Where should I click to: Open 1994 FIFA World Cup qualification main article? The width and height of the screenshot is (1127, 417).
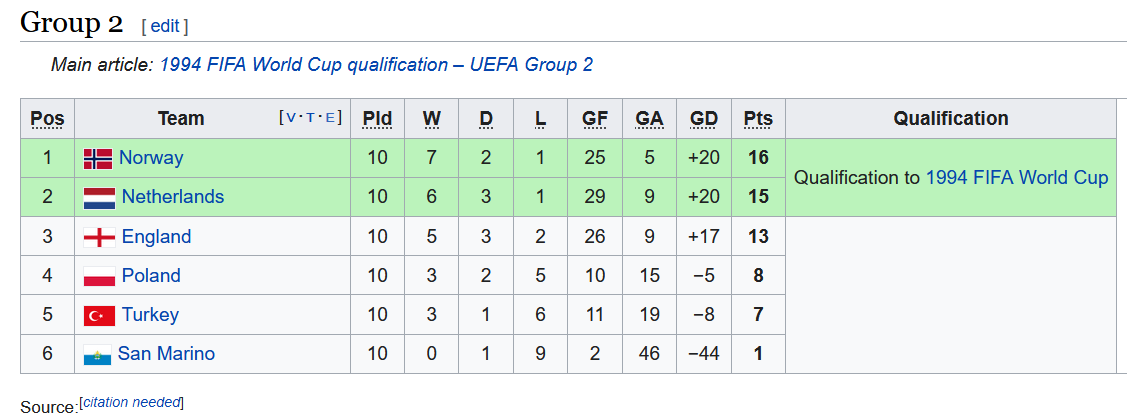376,65
